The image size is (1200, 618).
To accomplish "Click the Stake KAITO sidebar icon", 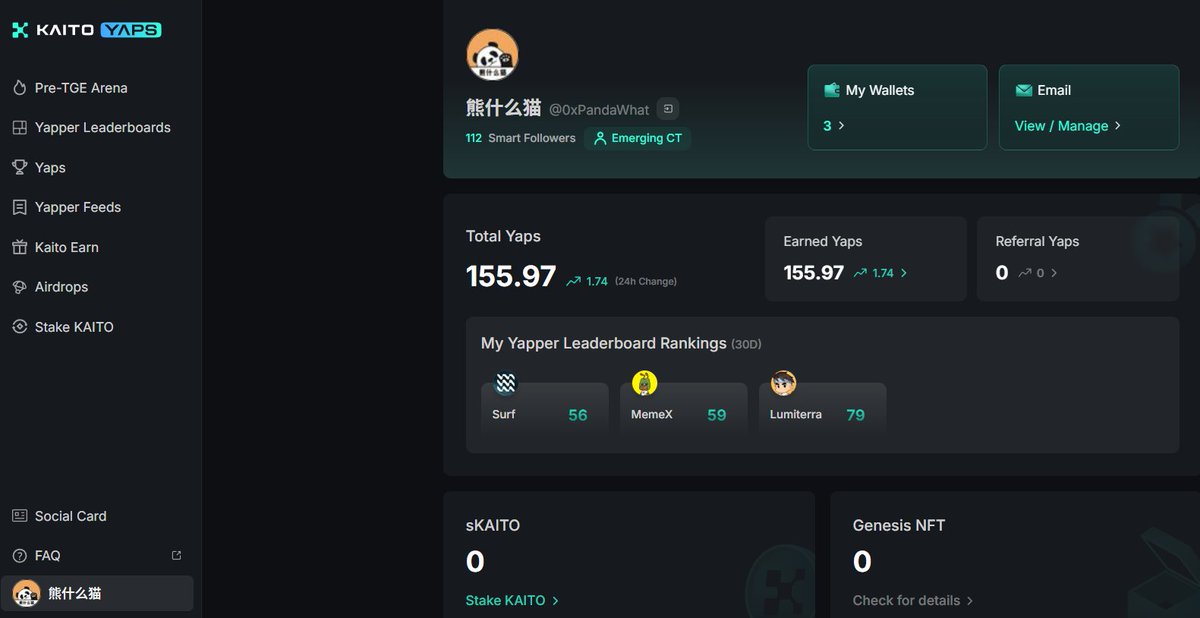I will click(x=19, y=327).
